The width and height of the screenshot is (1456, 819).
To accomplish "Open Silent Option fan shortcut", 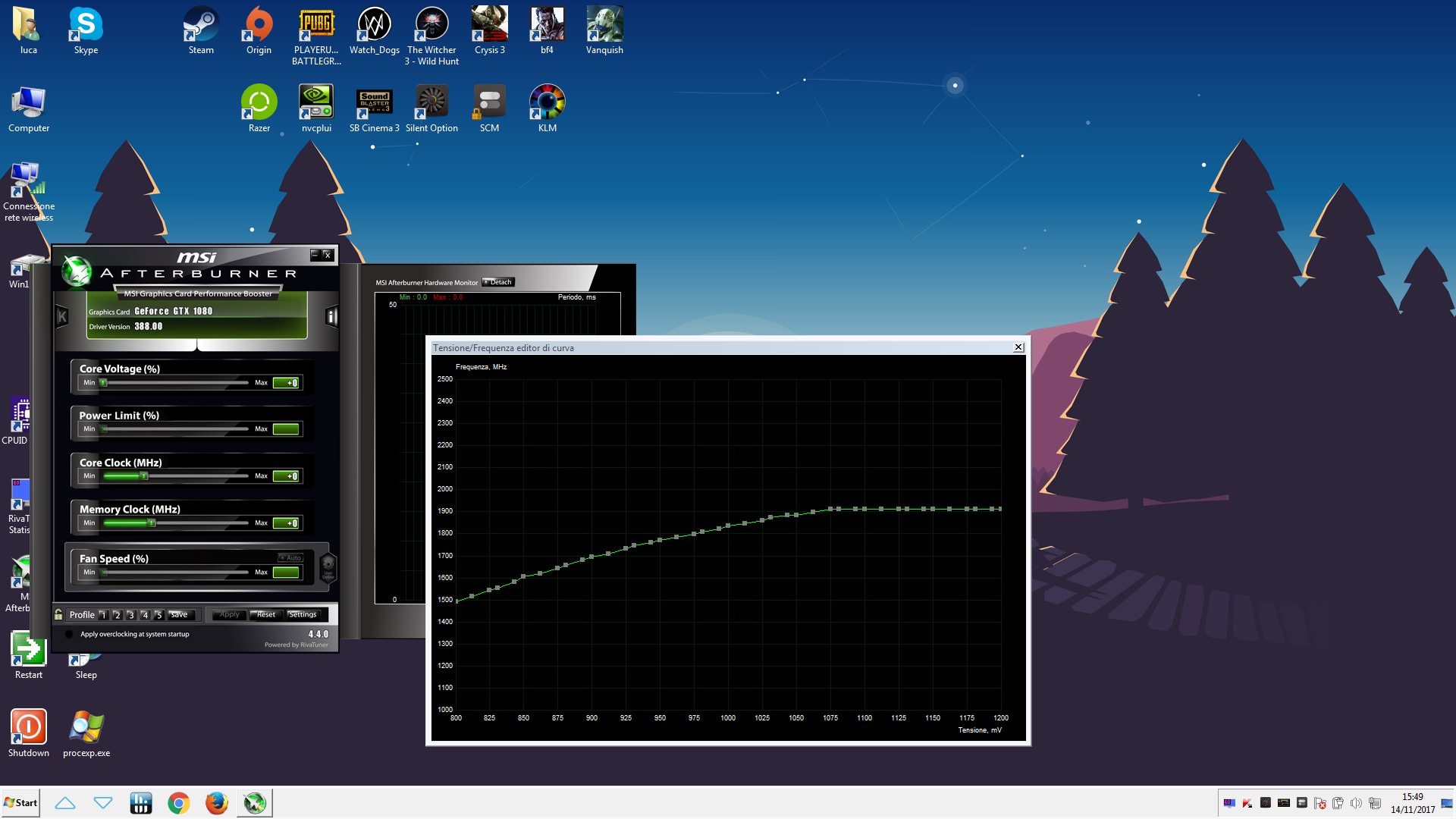I will point(431,109).
